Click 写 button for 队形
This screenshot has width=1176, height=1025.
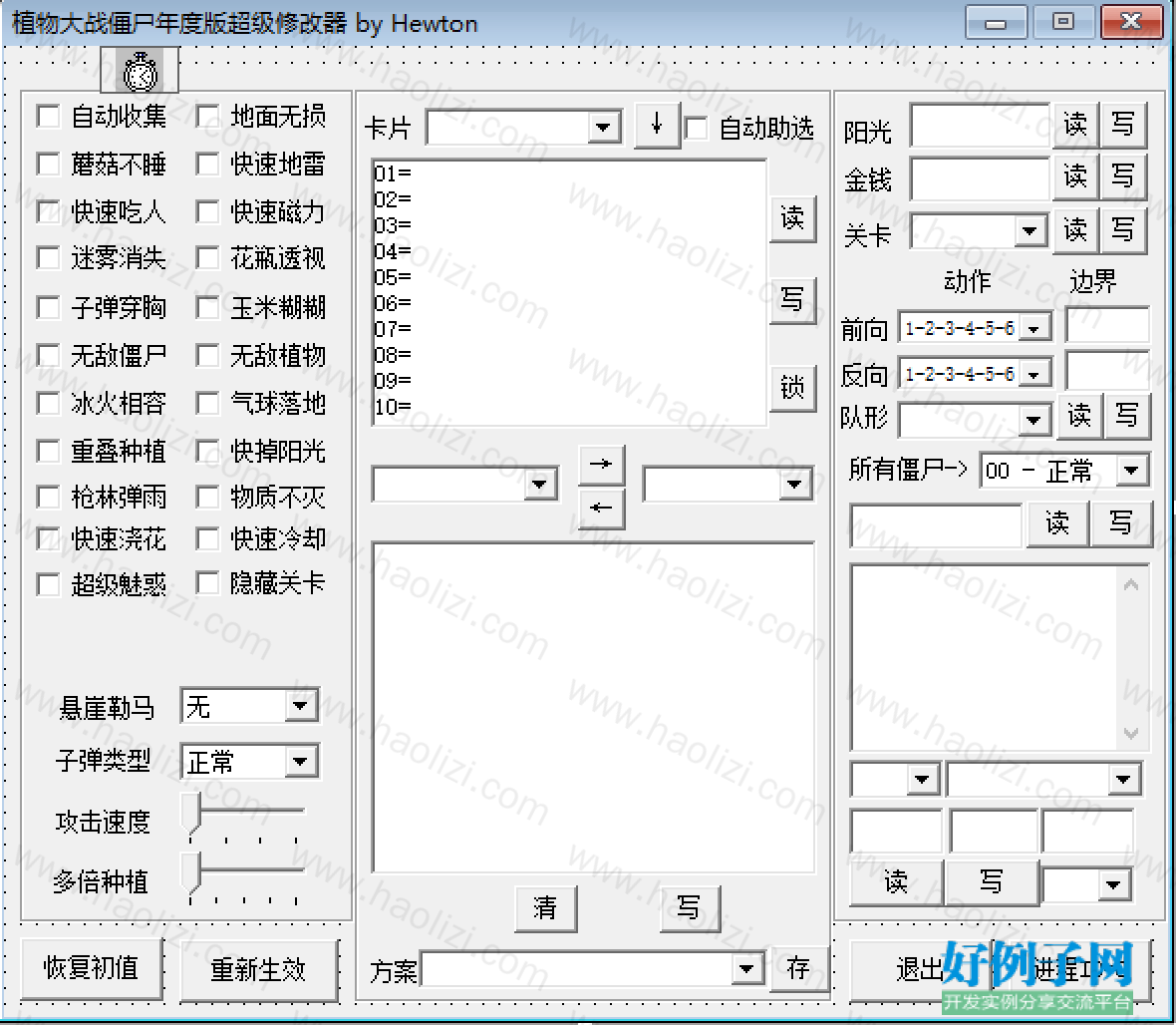pos(1127,416)
